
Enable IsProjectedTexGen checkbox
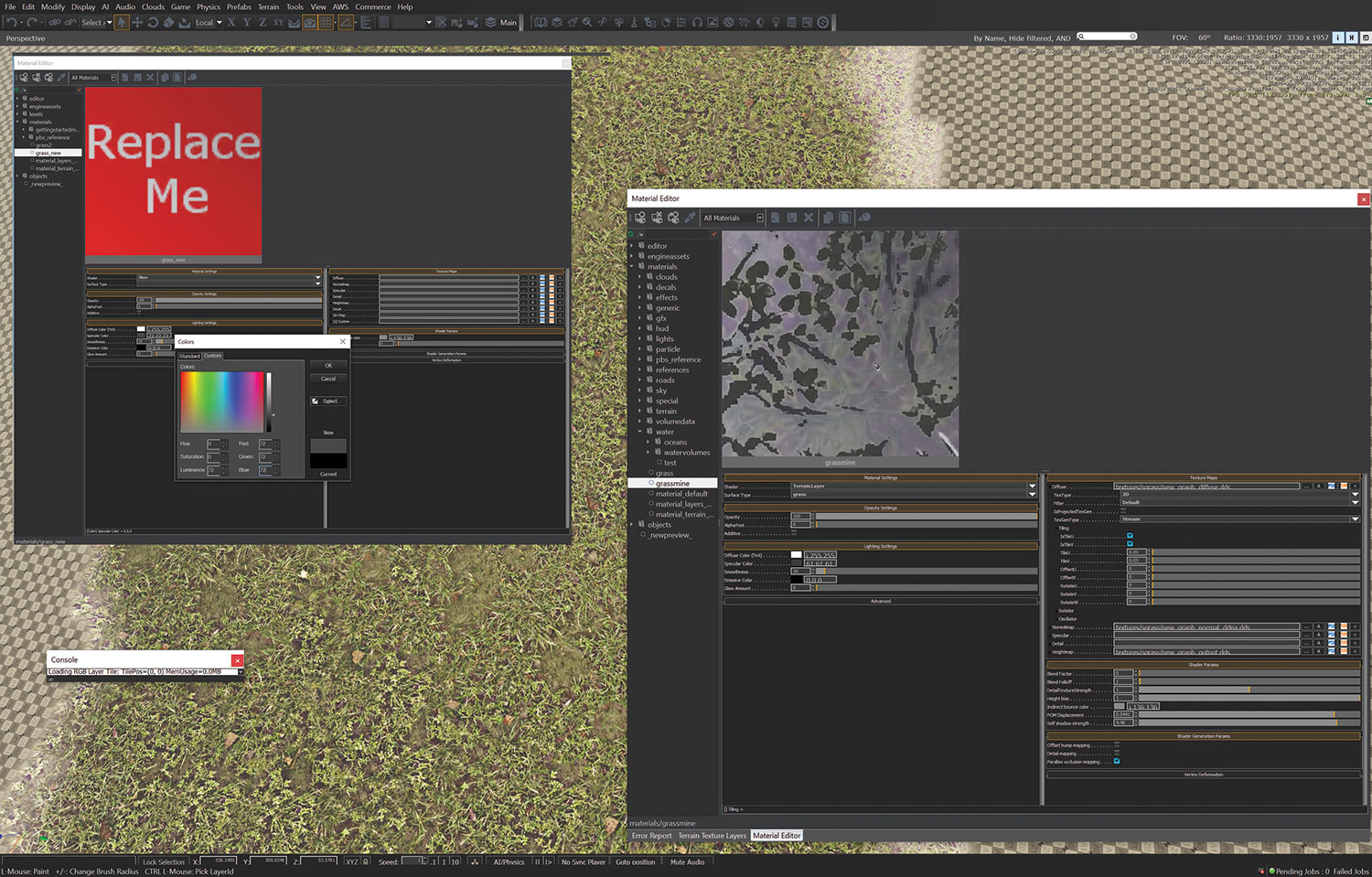(1123, 511)
